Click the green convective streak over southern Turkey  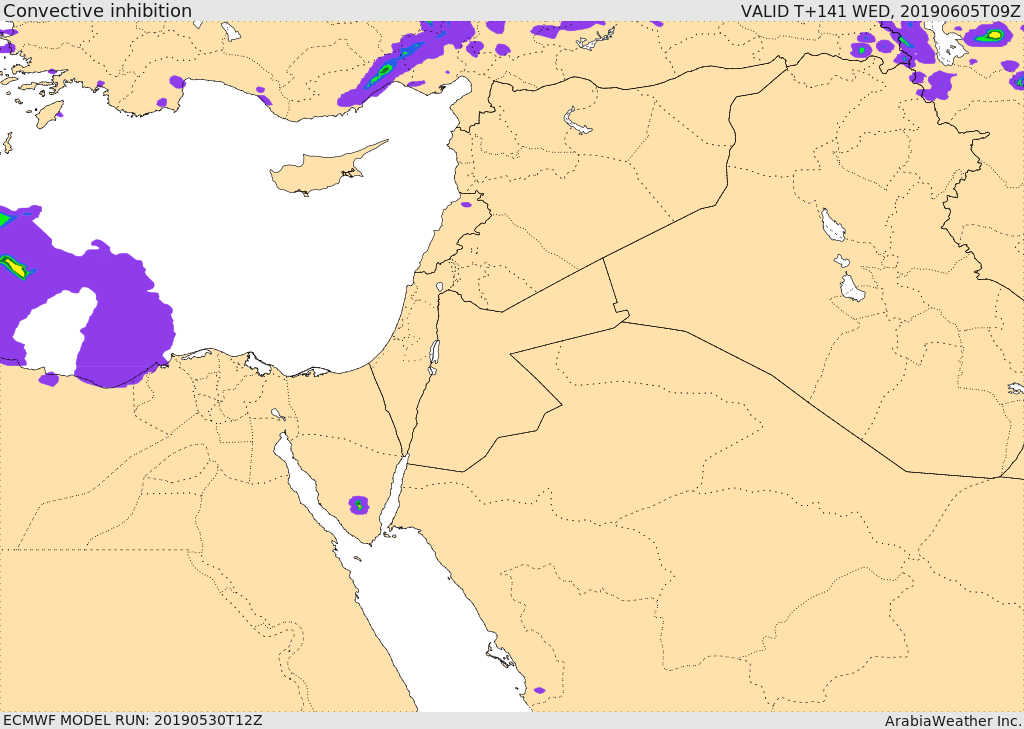(379, 75)
